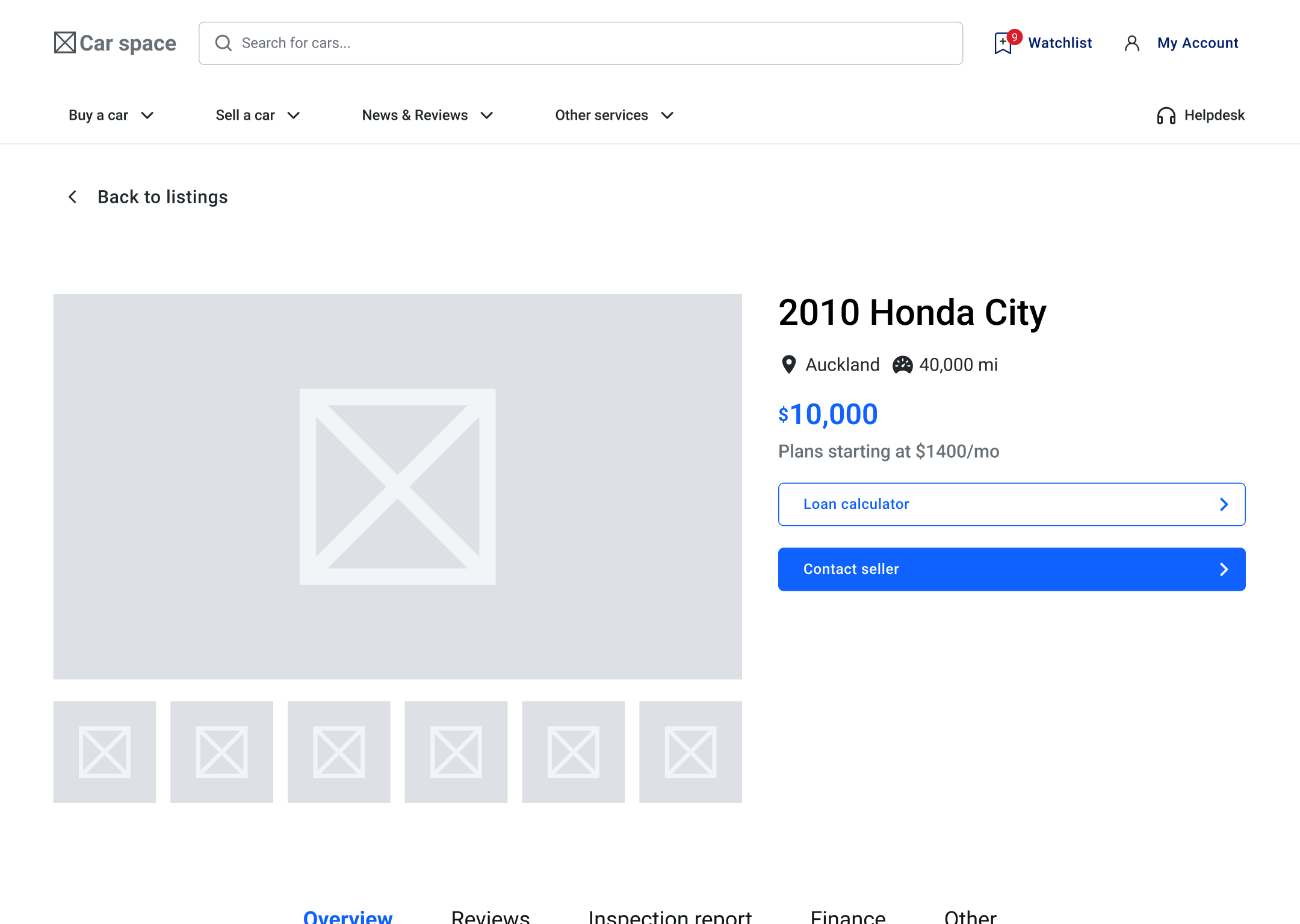The height and width of the screenshot is (924, 1300).
Task: Click the Car space brand name
Action: [128, 43]
